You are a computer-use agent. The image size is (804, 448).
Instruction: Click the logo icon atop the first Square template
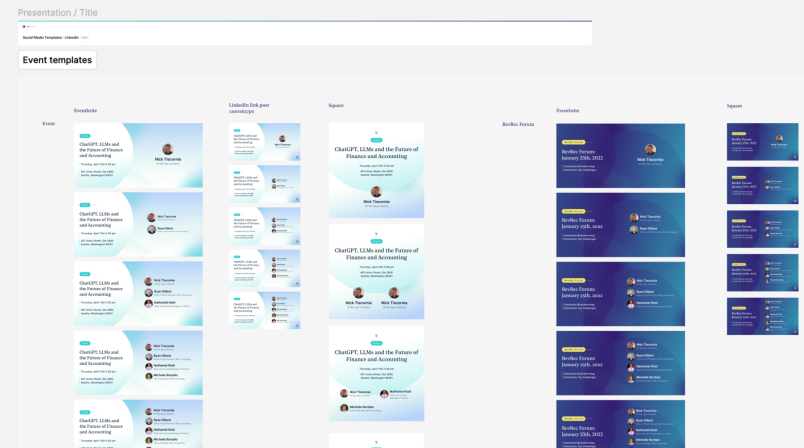coord(376,133)
